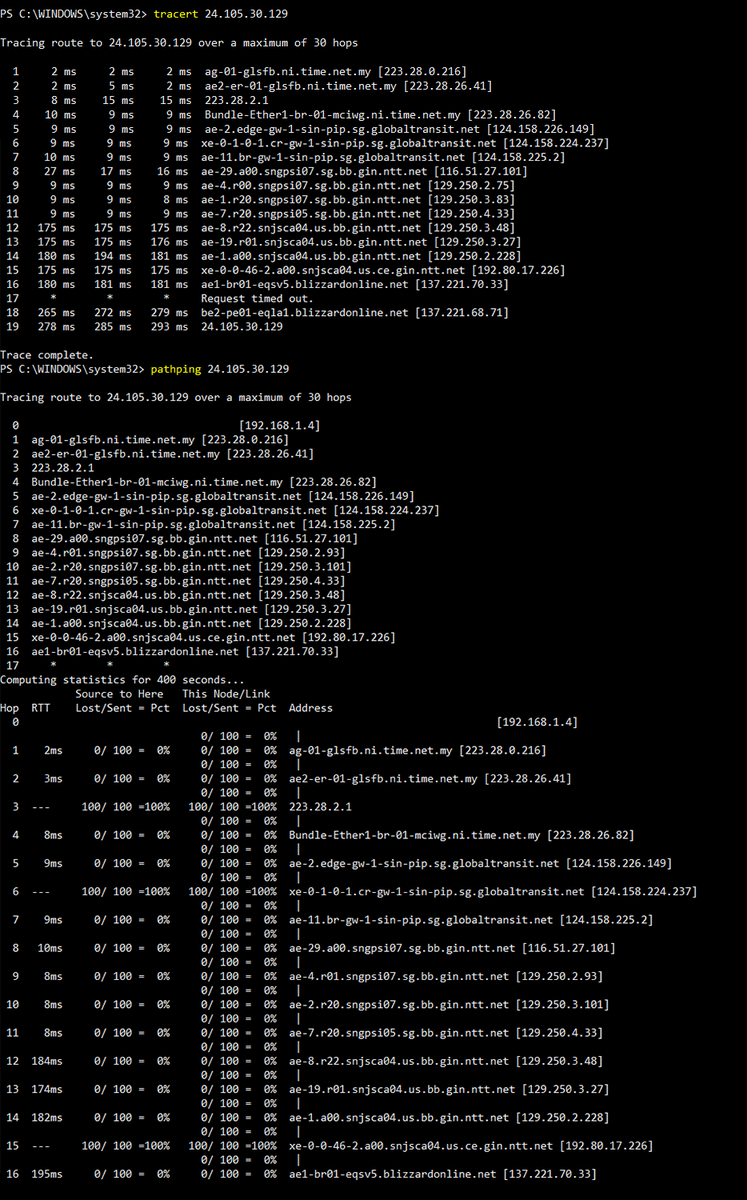Click the 24.105.30.129 address on tracert hop 19

click(243, 327)
